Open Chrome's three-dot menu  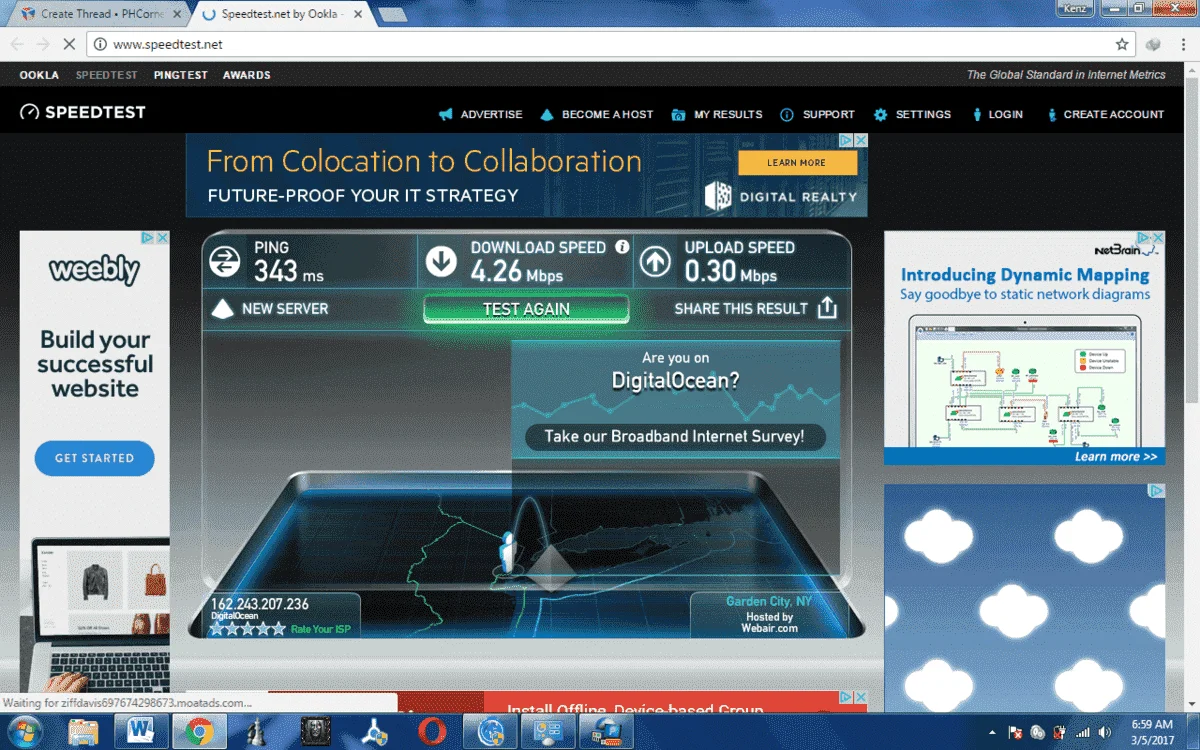(x=1181, y=44)
